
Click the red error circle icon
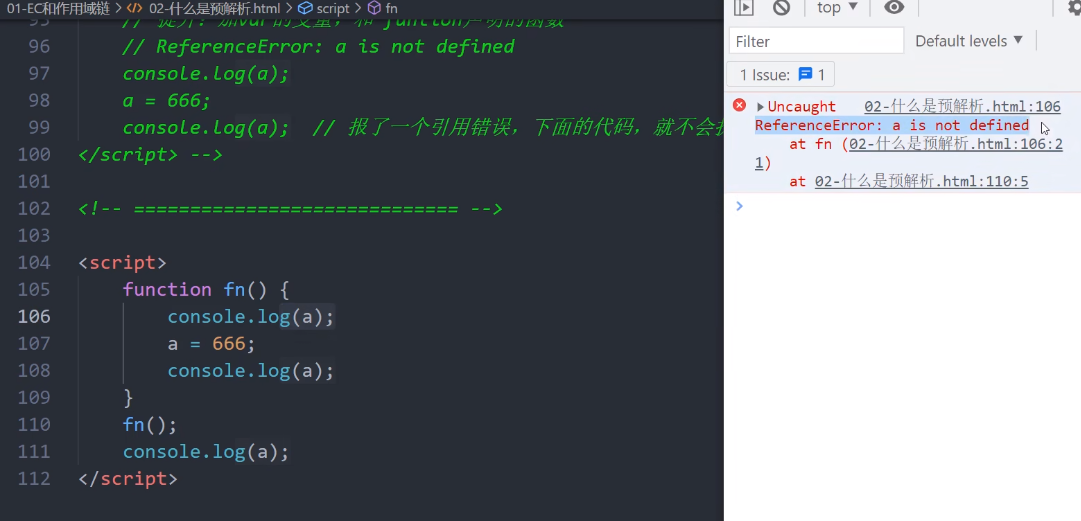click(x=739, y=105)
